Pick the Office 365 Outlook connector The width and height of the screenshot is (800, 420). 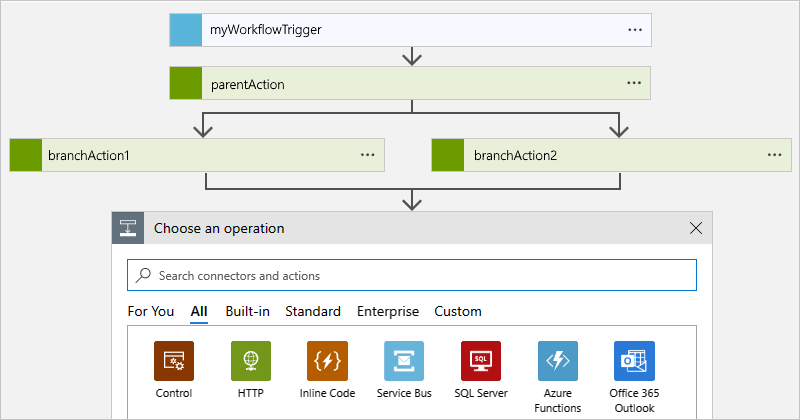tap(635, 361)
